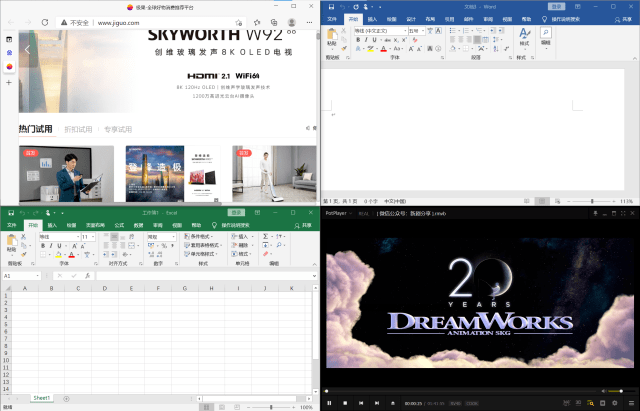Click the Paste clipboard icon in Excel
640x411 pixels.
pos(12,241)
